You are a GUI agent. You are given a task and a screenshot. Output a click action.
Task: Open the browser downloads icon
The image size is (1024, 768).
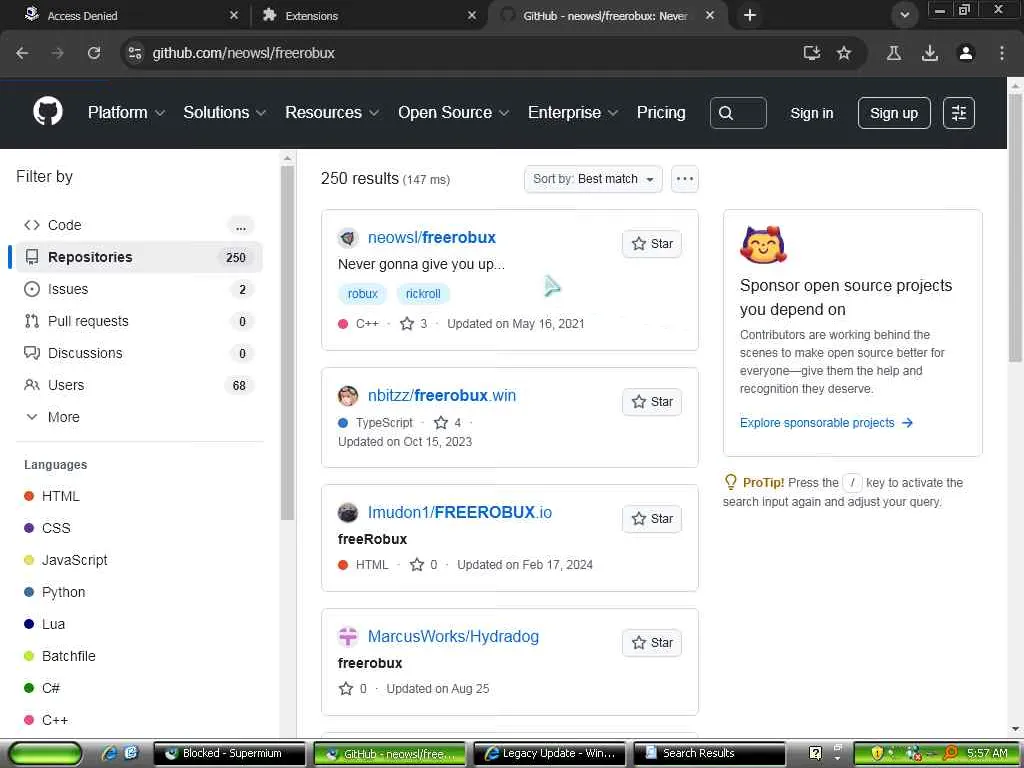point(930,53)
